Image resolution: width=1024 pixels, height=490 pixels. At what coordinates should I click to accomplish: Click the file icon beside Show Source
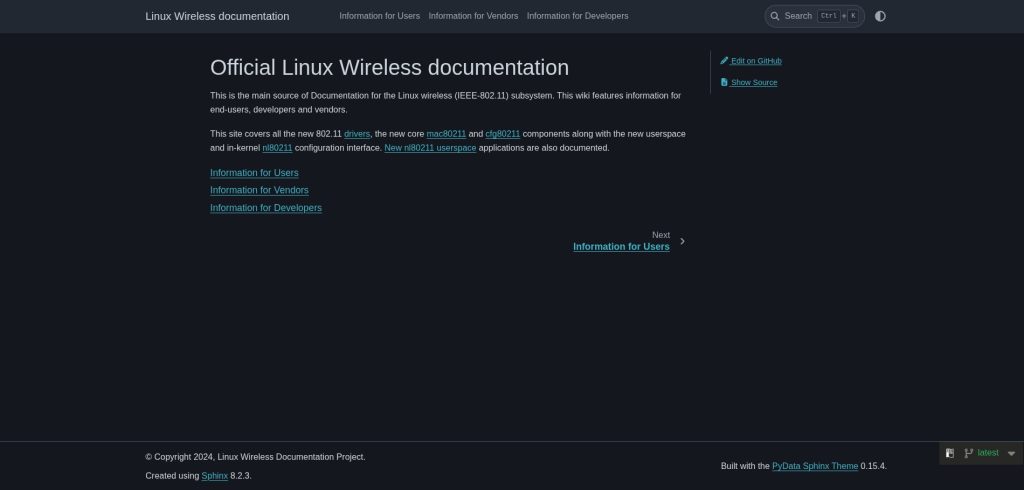[x=724, y=83]
